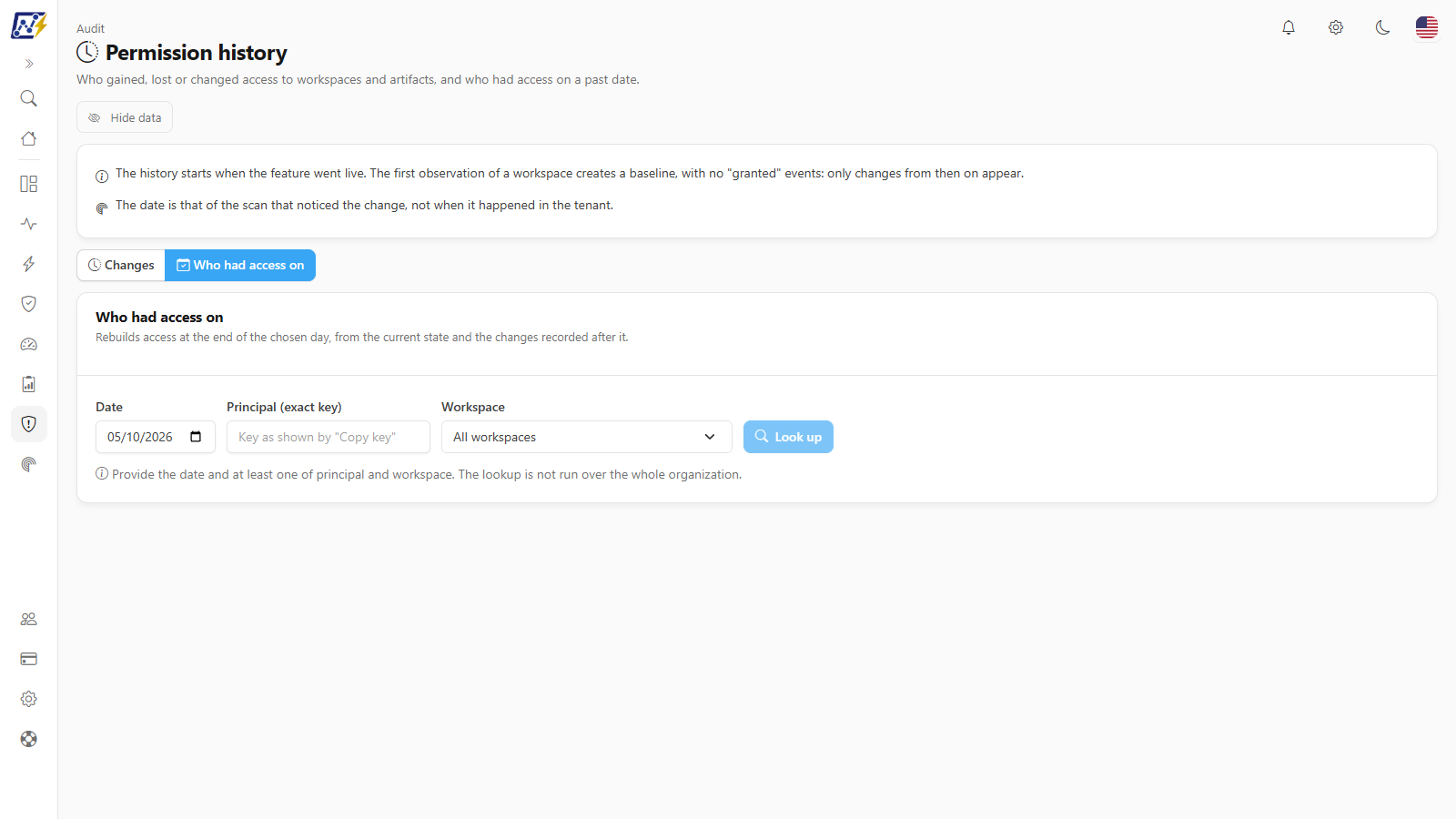1456x819 pixels.
Task: Click the fingerprint icon beside scan-date note
Action: pos(102,208)
